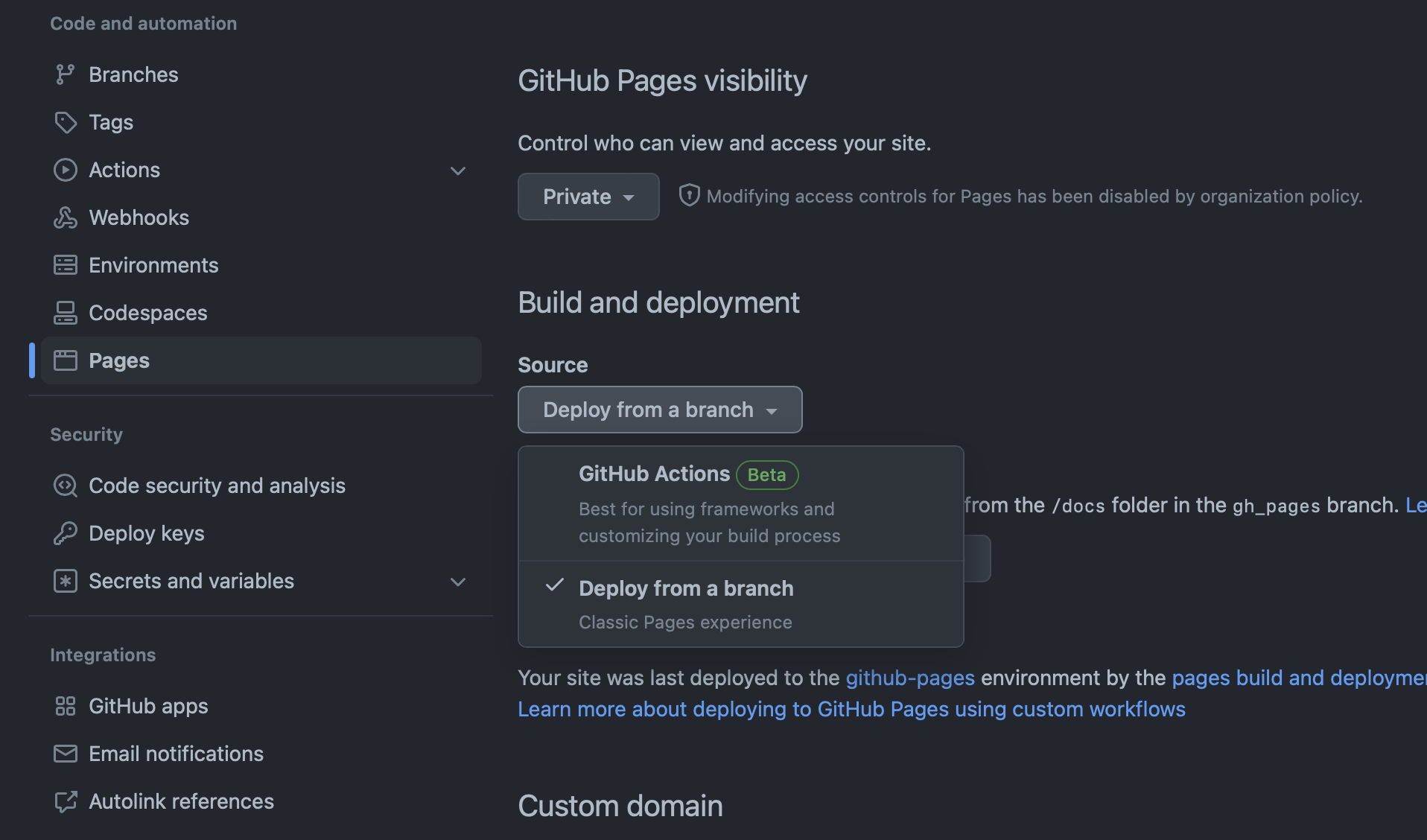Open Codespaces settings
This screenshot has width=1427, height=840.
point(261,313)
